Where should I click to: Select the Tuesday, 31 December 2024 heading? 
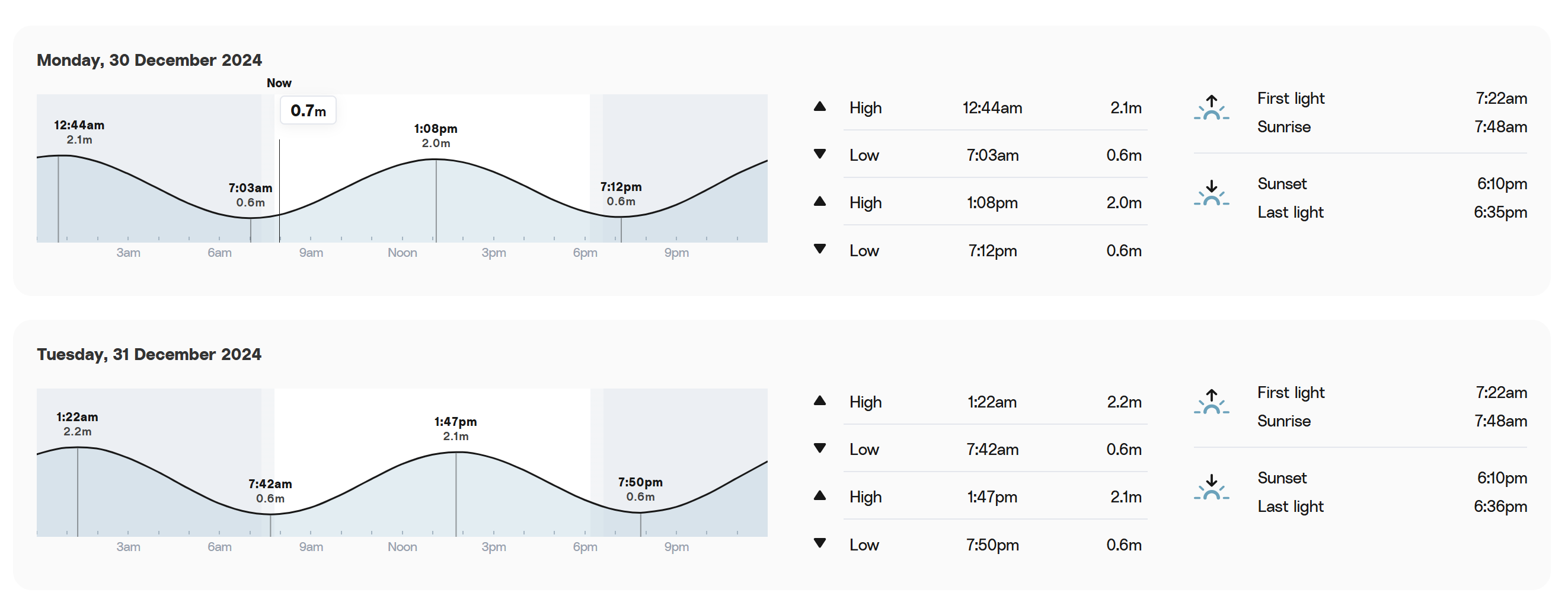click(149, 354)
